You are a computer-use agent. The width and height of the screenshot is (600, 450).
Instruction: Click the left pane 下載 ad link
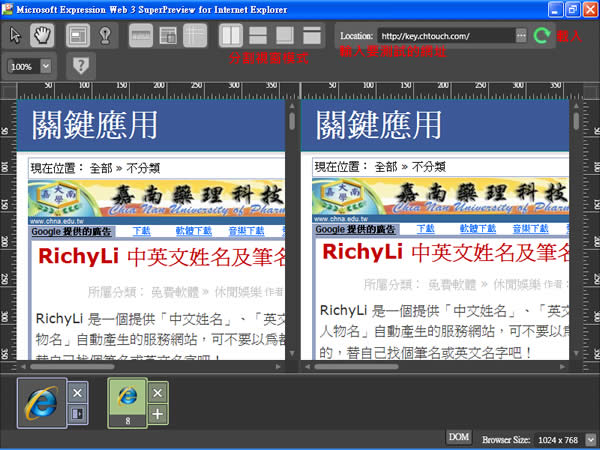(141, 231)
